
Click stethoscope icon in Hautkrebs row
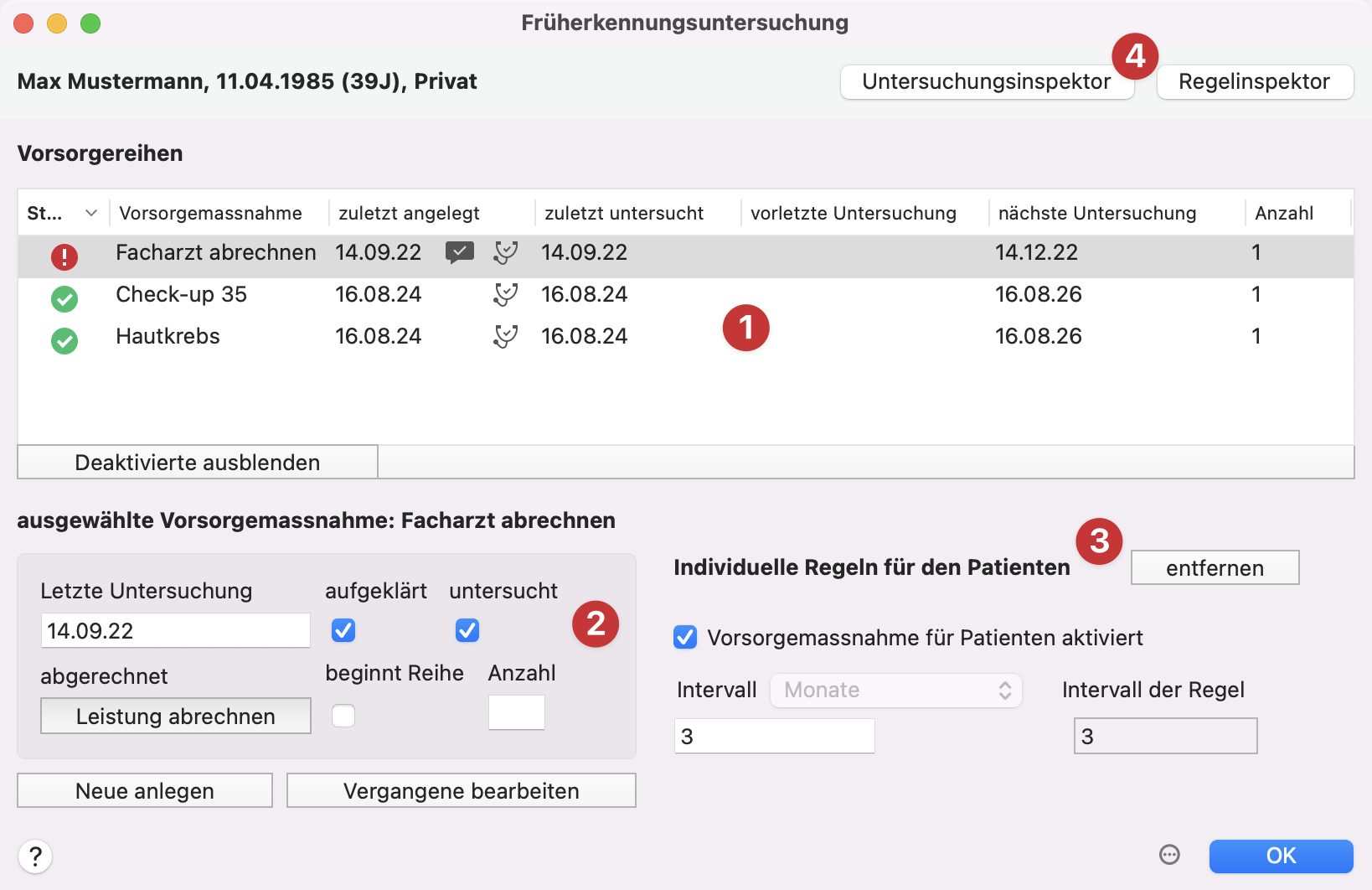(505, 336)
